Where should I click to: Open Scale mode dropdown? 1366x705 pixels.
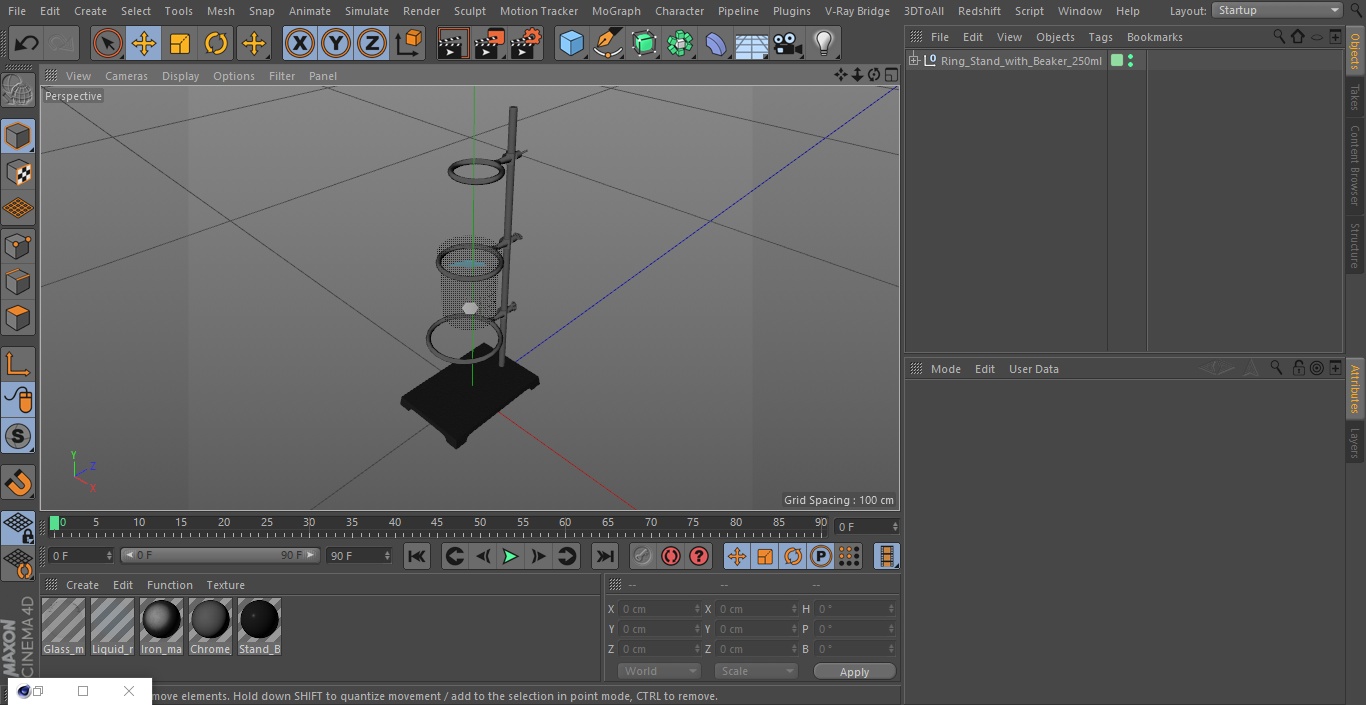[x=756, y=671]
